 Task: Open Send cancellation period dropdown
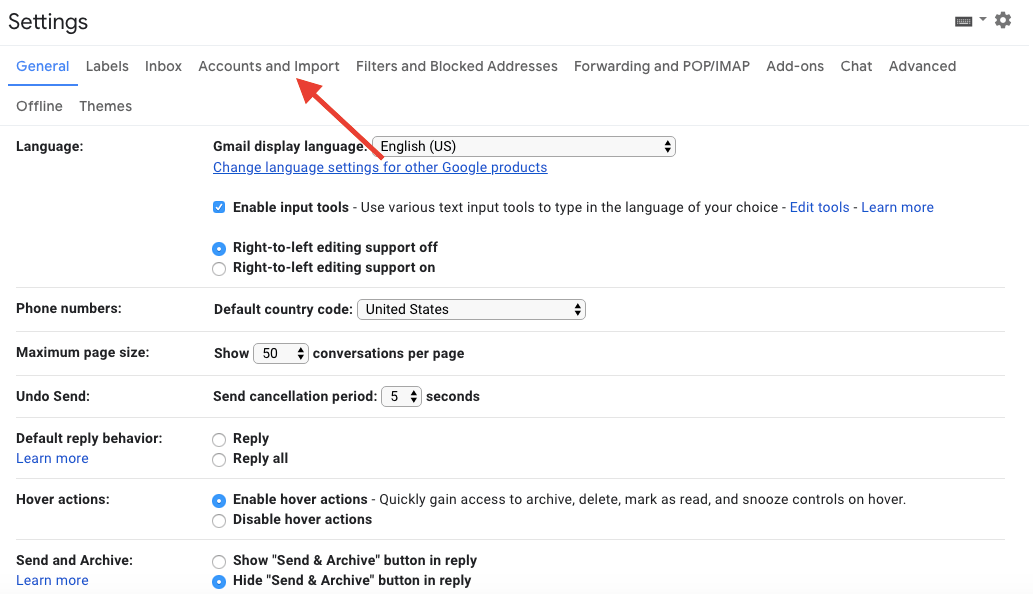coord(401,396)
